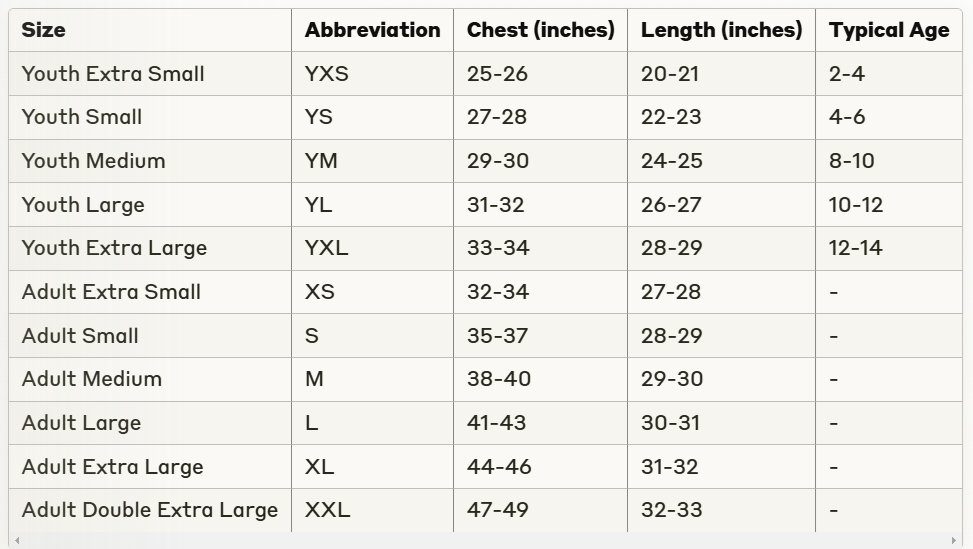
Task: Select the Youth Medium size cell
Action: coord(93,161)
